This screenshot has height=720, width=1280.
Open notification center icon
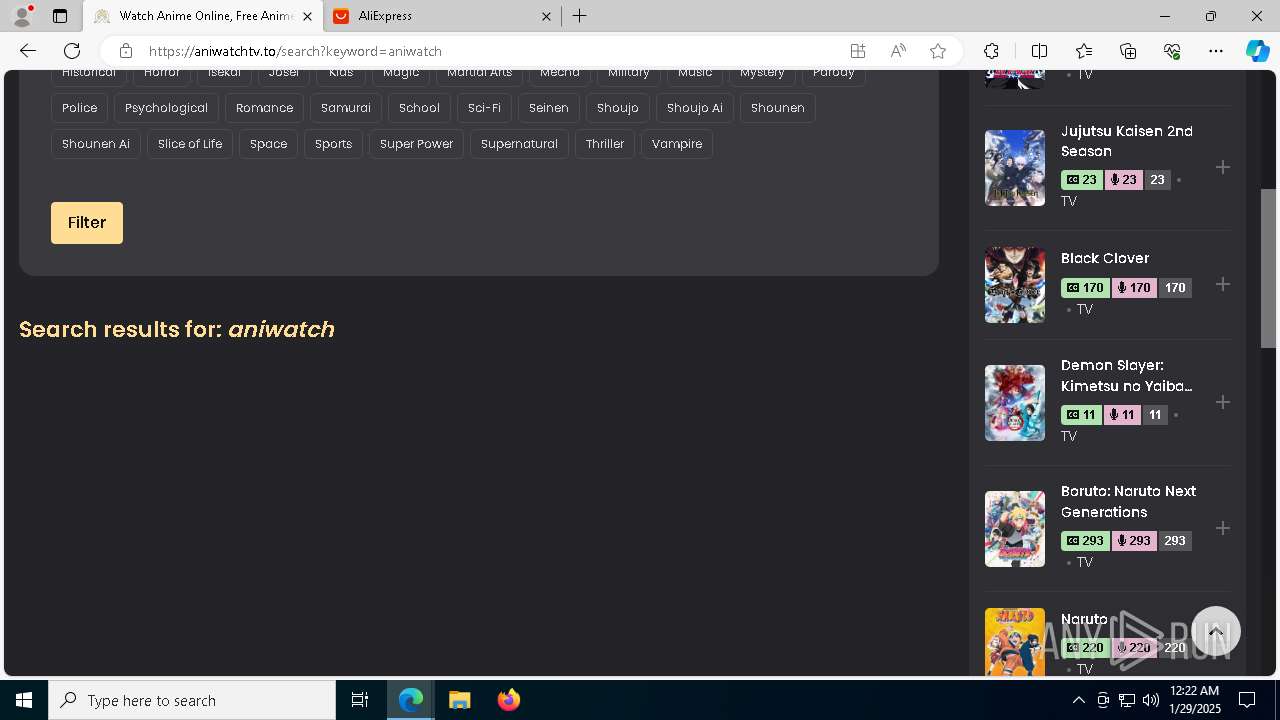pyautogui.click(x=1247, y=700)
